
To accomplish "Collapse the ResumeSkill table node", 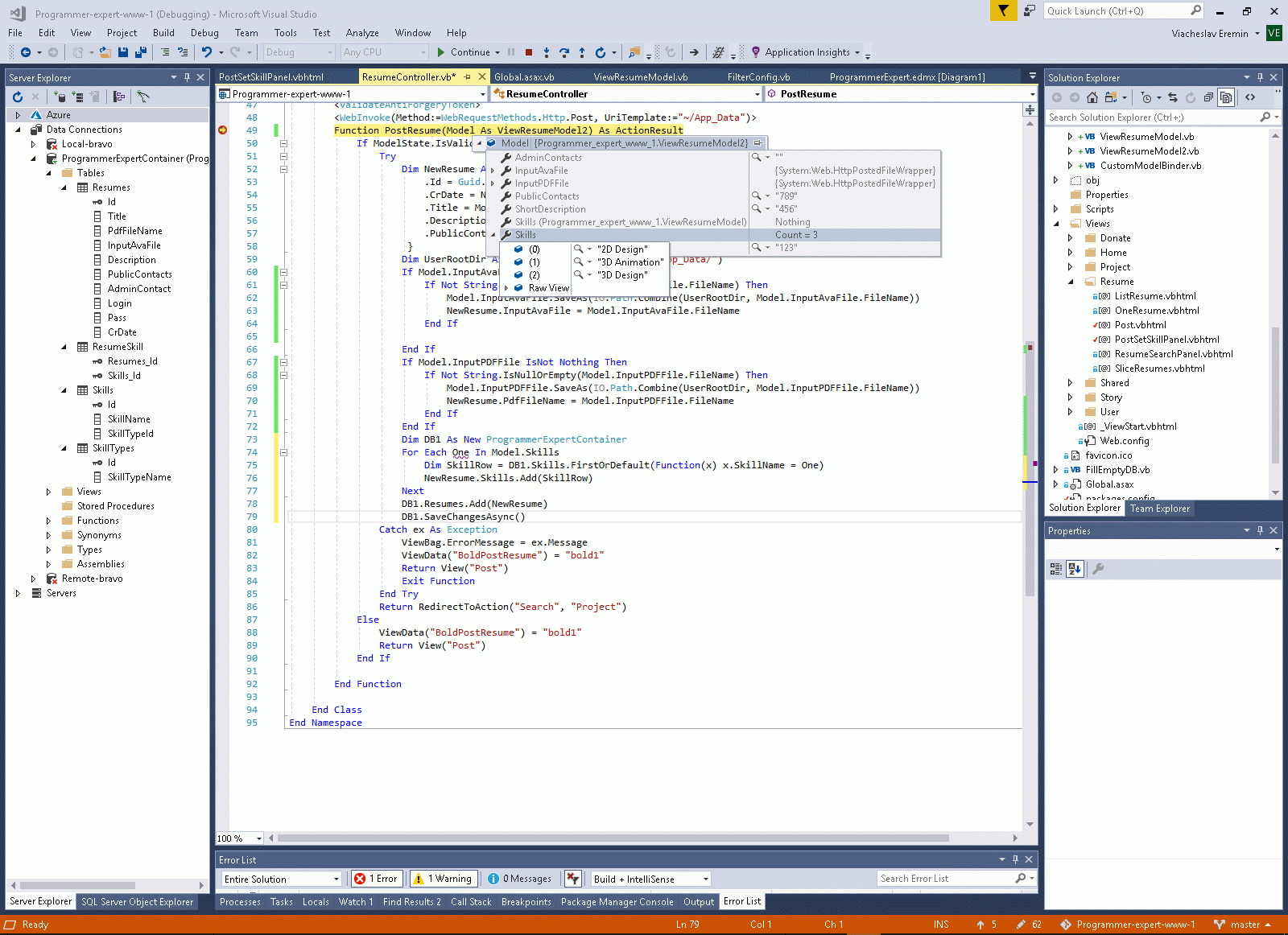I will pos(64,347).
